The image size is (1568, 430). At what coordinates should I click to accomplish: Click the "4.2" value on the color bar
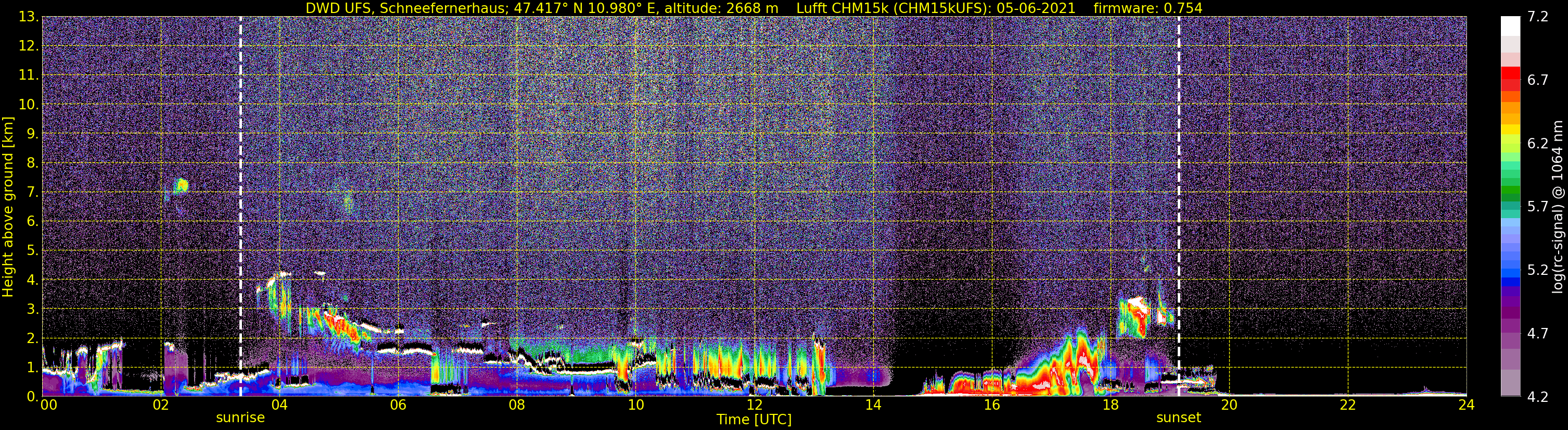1538,397
